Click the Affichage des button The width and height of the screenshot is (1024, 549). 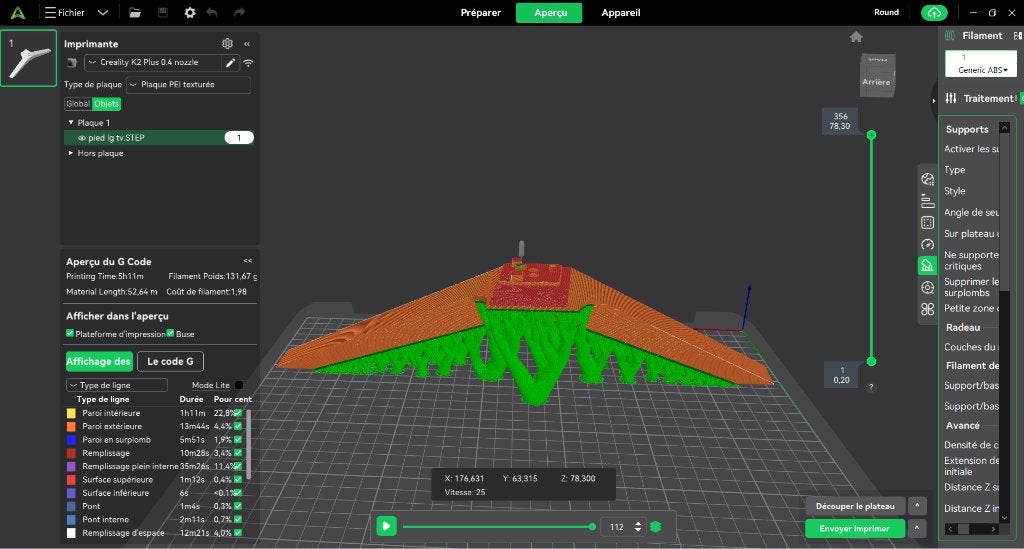99,361
